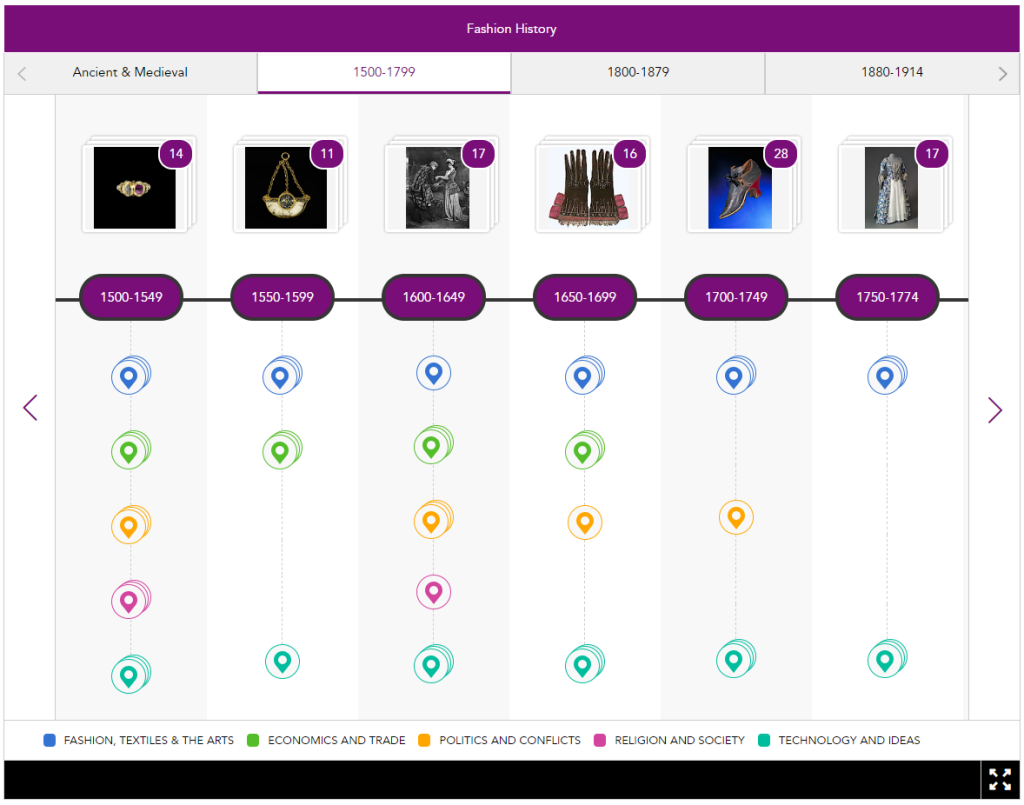
Task: Switch to the Ancient & Medieval tab
Action: point(130,73)
